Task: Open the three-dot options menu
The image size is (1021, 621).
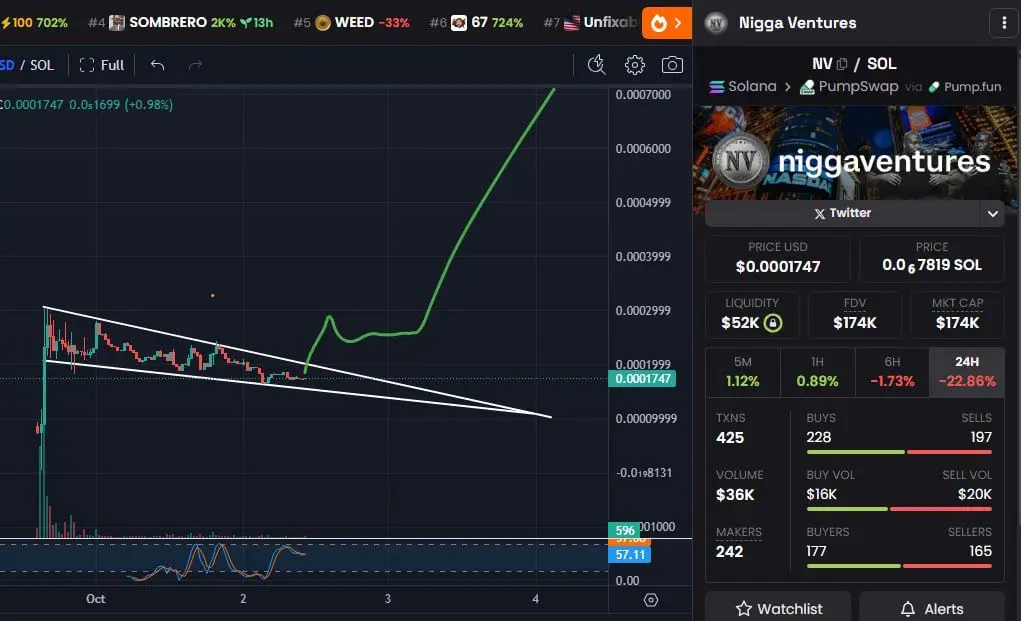Action: pos(1003,23)
